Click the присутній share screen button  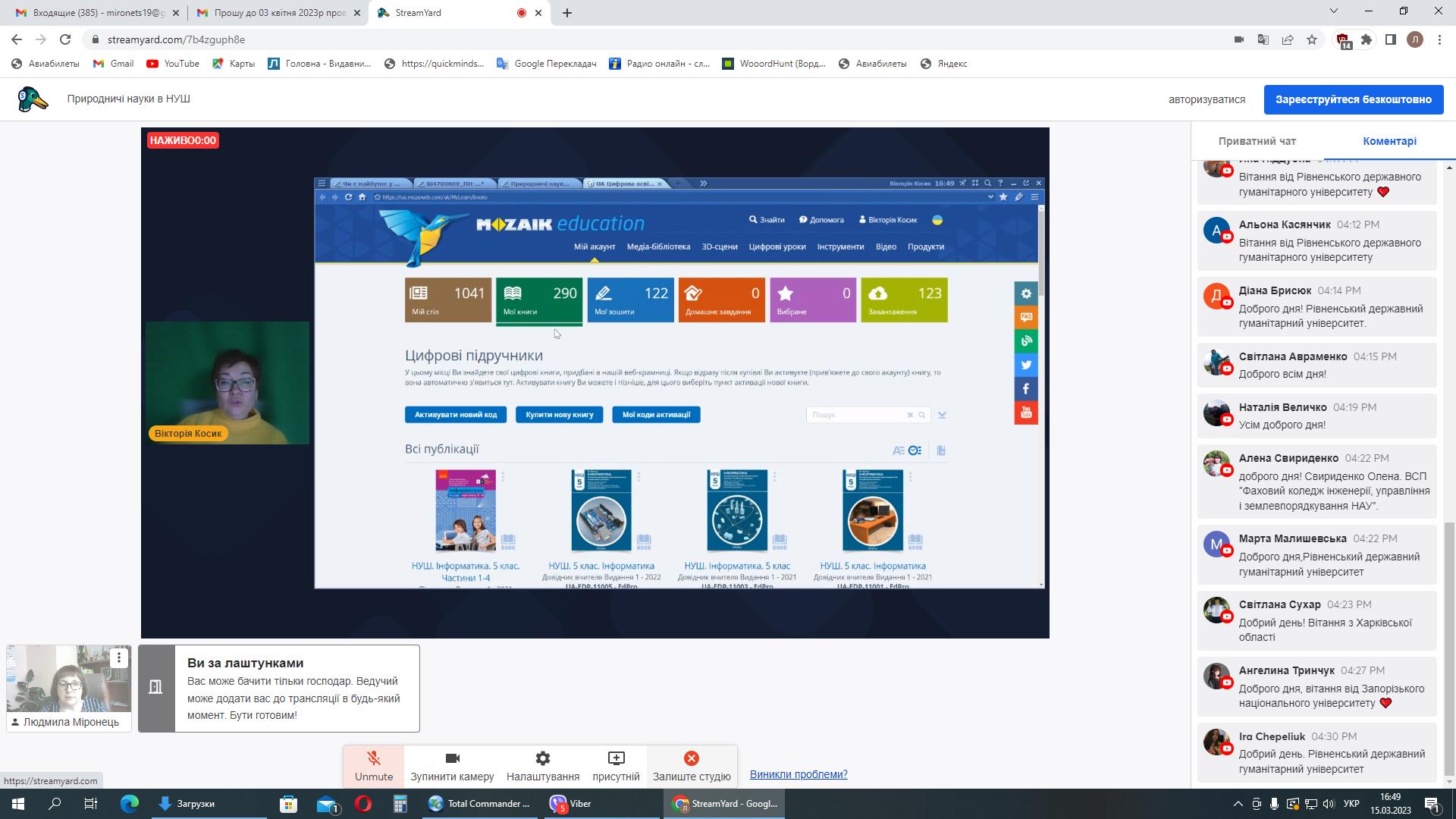coord(616,766)
